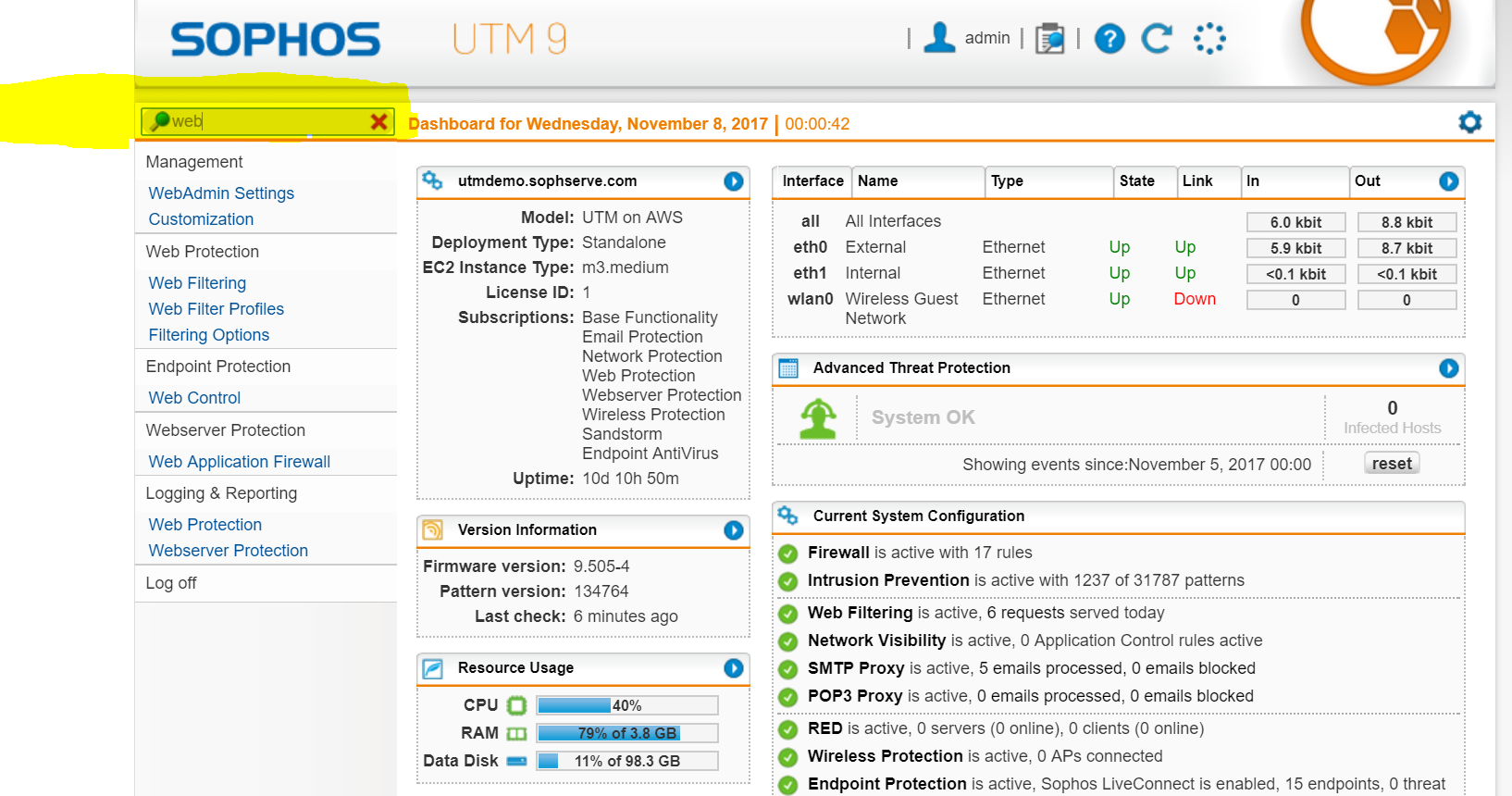This screenshot has height=796, width=1512.
Task: Expand Version Information panel arrow
Action: (734, 530)
